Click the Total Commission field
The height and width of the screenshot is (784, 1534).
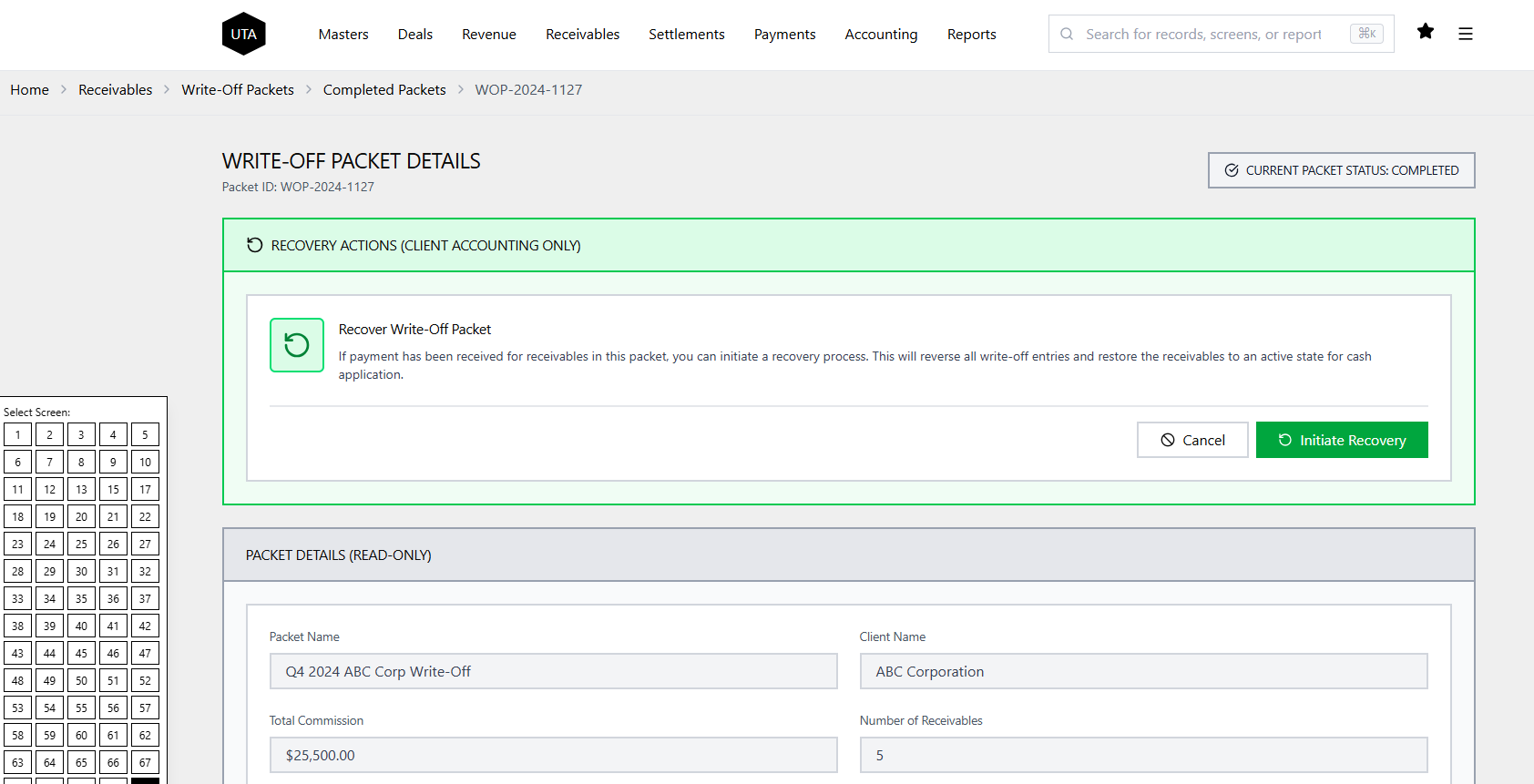(x=554, y=755)
